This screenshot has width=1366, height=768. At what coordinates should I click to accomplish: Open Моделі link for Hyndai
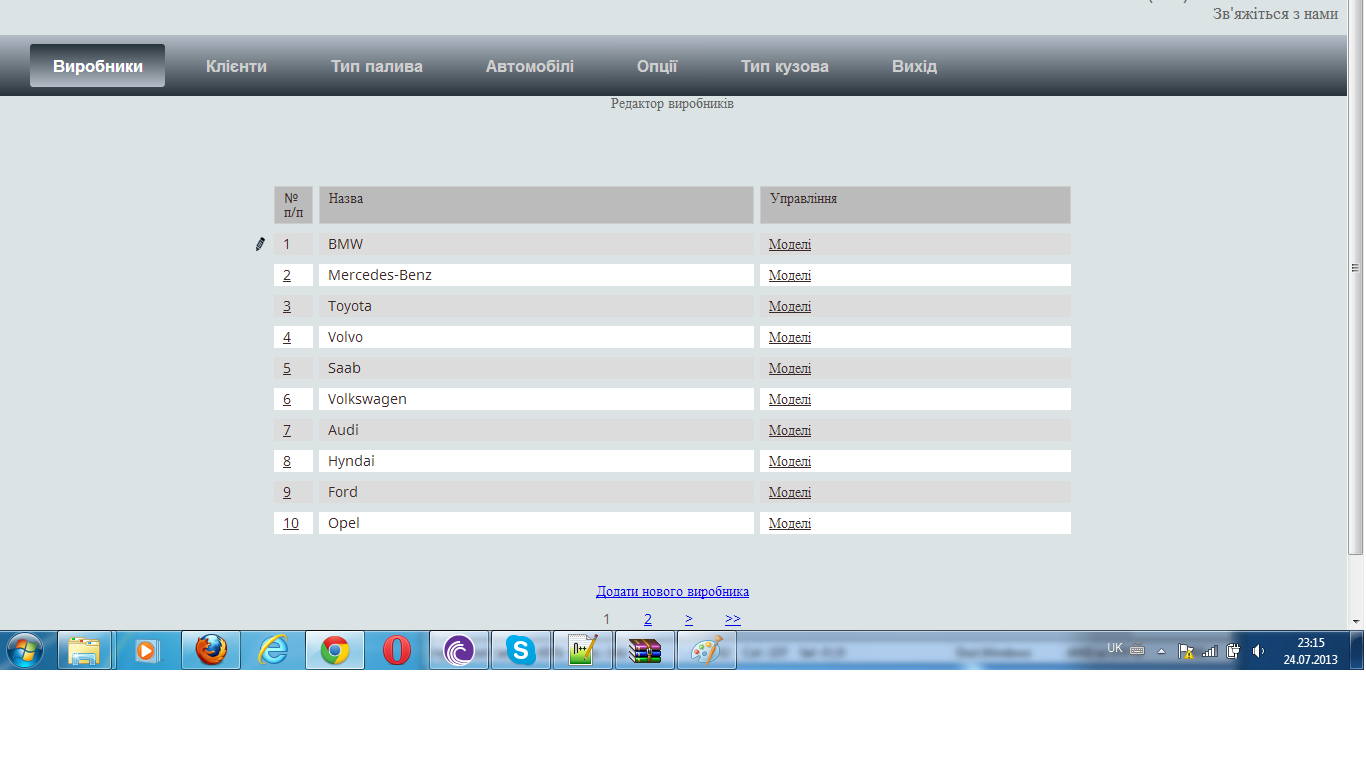790,461
